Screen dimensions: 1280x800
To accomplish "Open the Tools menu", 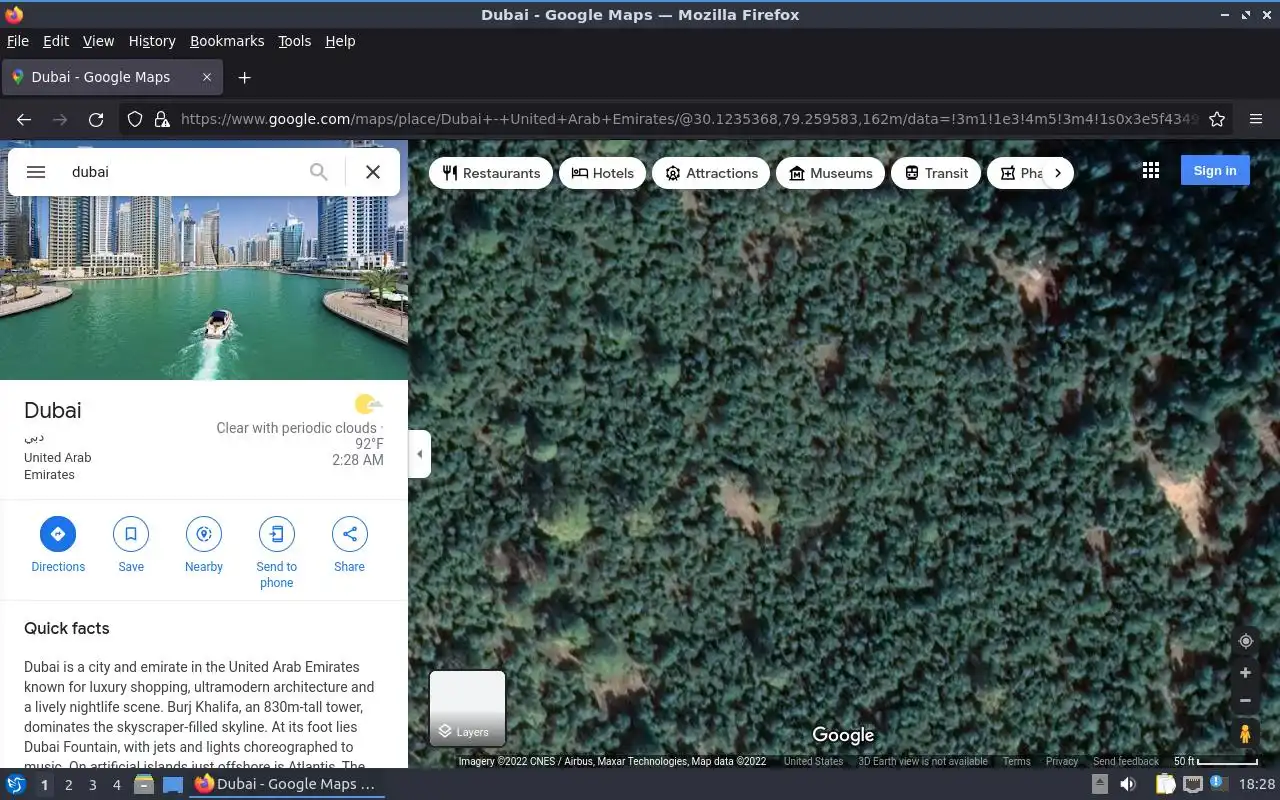I will [294, 41].
